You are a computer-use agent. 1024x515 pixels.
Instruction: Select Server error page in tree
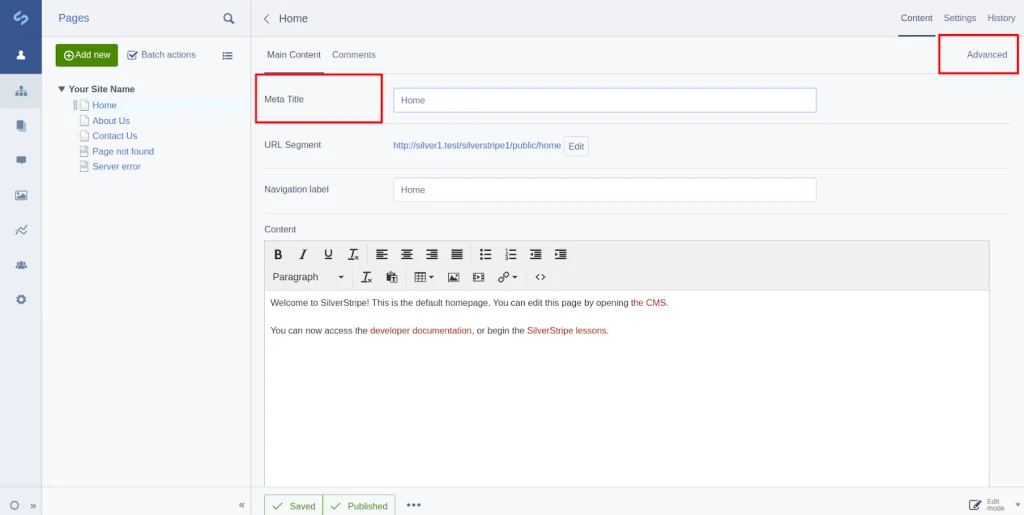coord(116,166)
